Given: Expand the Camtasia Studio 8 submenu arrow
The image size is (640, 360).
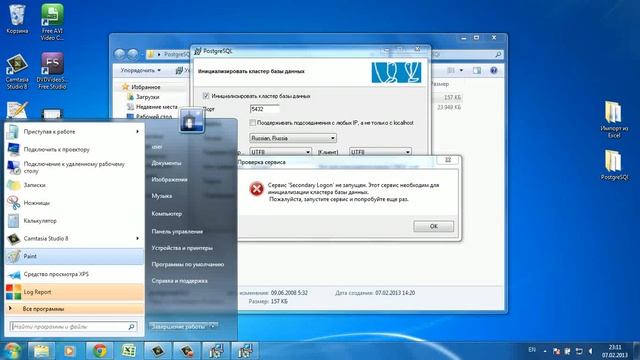Looking at the screenshot, I should point(138,238).
